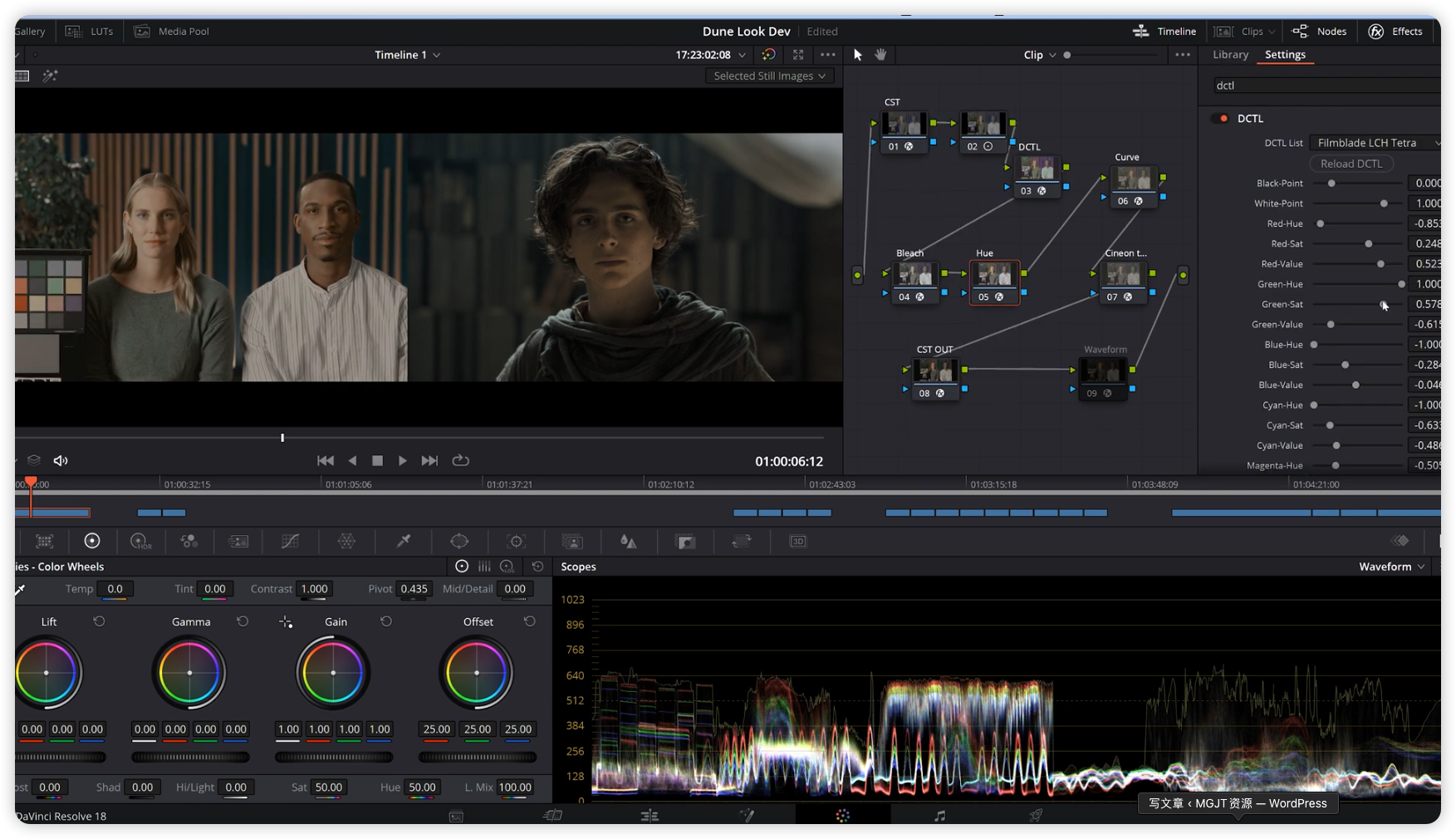Reset the Gain color wheel
The height and width of the screenshot is (839, 1456).
tap(386, 621)
